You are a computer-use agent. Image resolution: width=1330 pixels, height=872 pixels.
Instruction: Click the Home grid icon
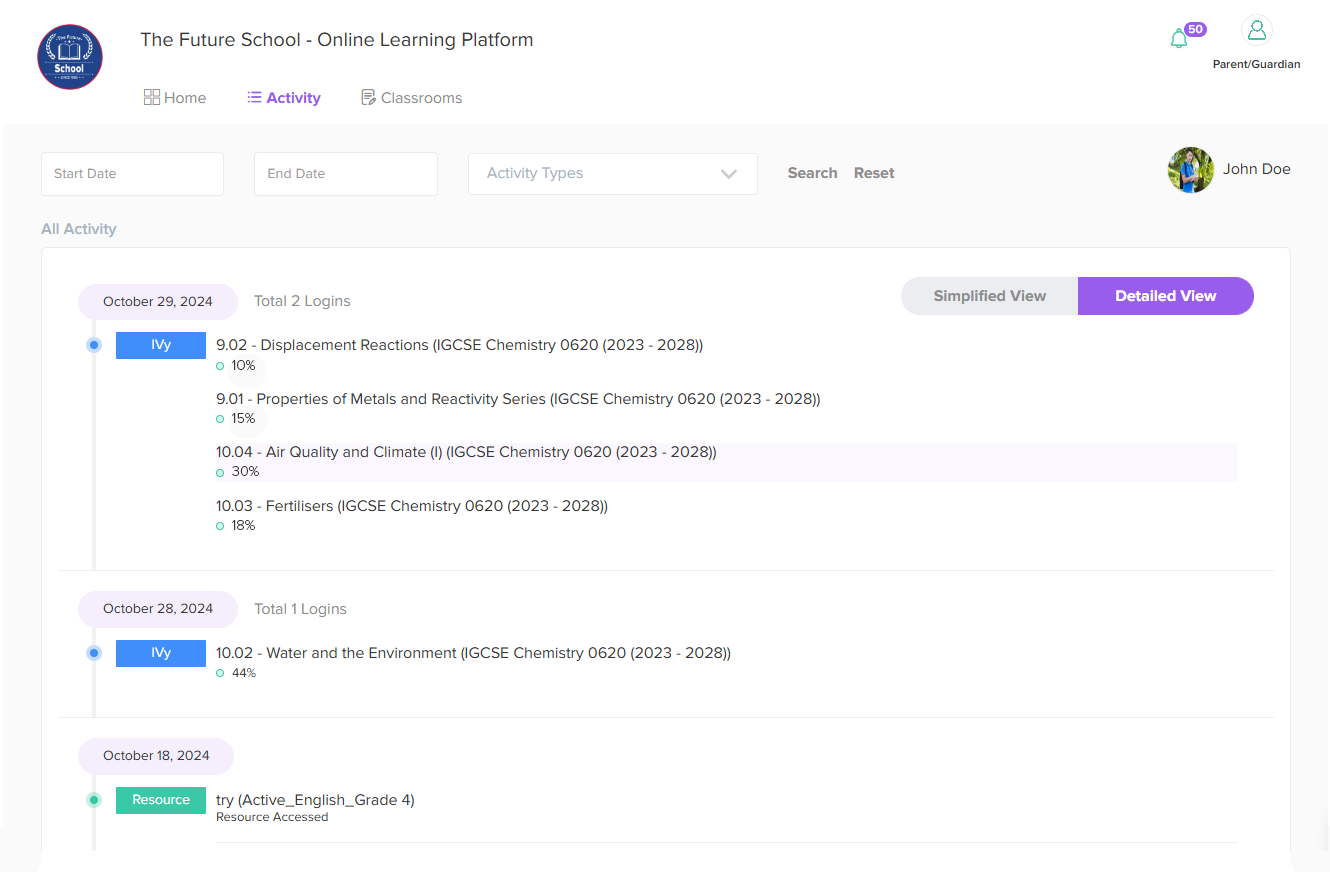[x=152, y=97]
